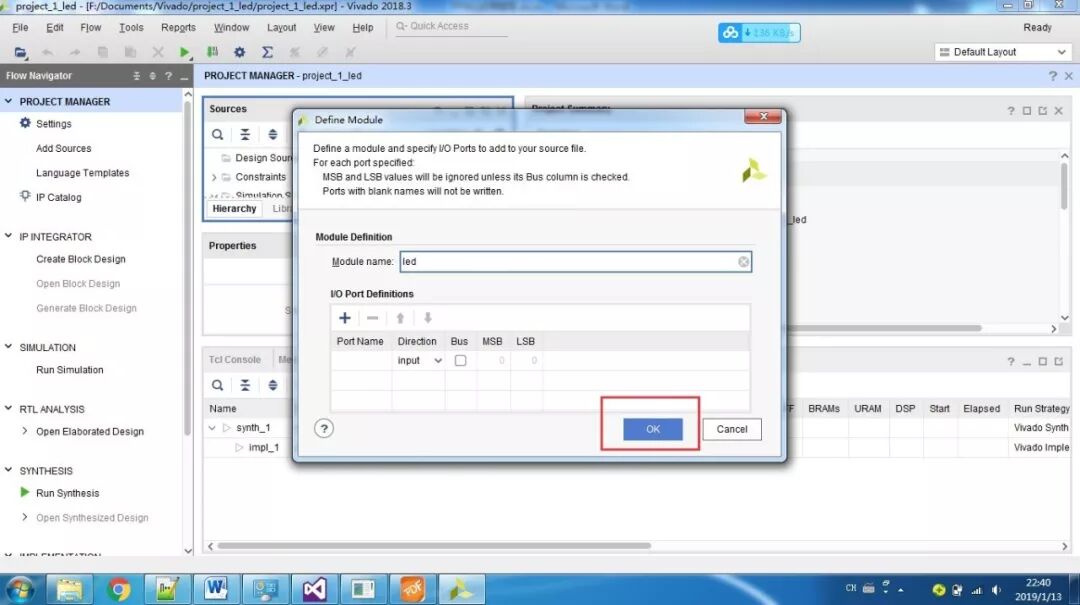1080x605 pixels.
Task: Click Windows Start button
Action: coord(20,590)
